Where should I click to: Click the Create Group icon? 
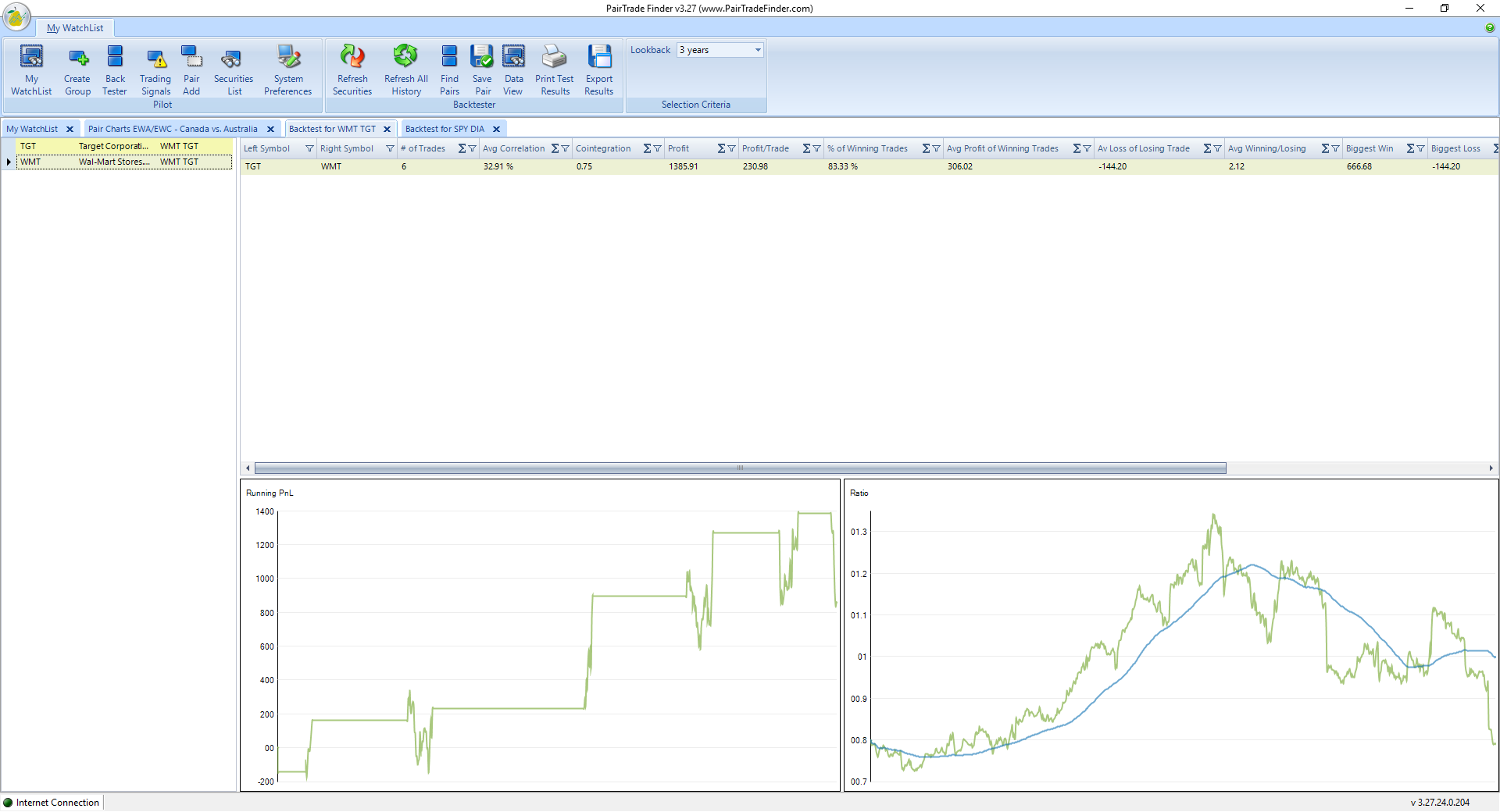click(77, 69)
